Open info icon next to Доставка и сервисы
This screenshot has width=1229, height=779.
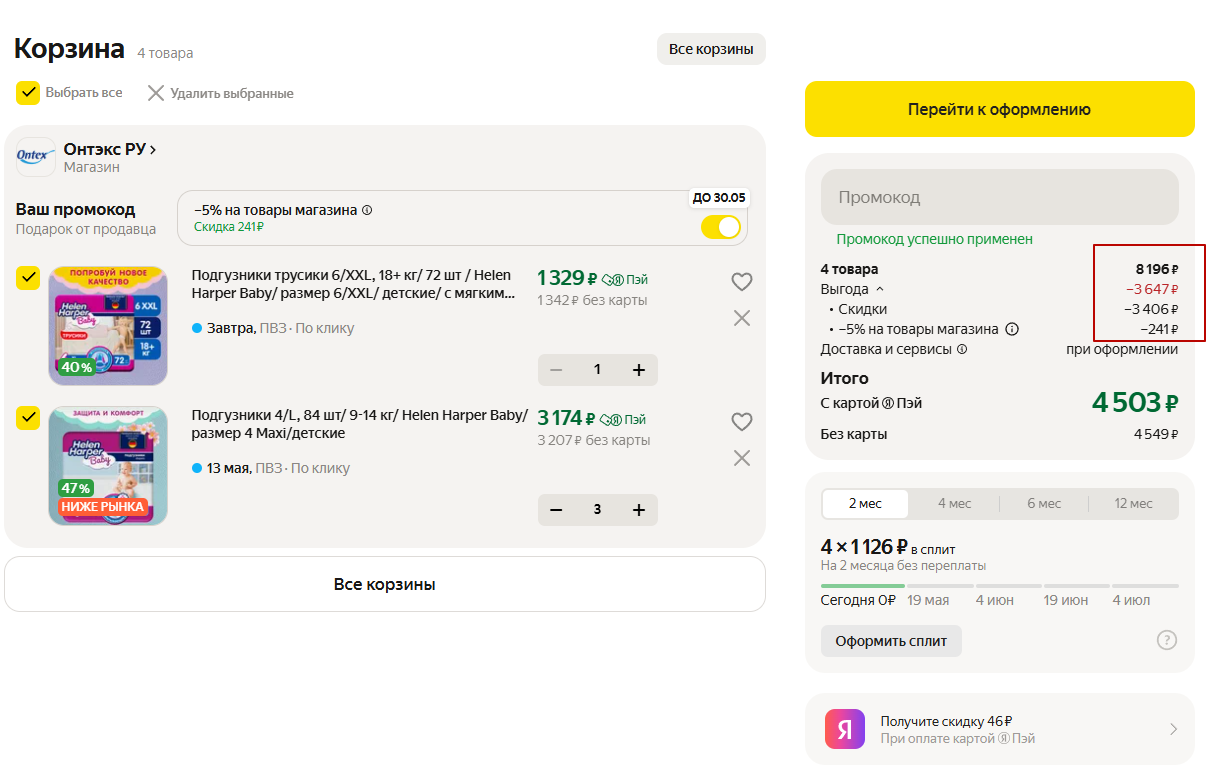click(x=962, y=350)
